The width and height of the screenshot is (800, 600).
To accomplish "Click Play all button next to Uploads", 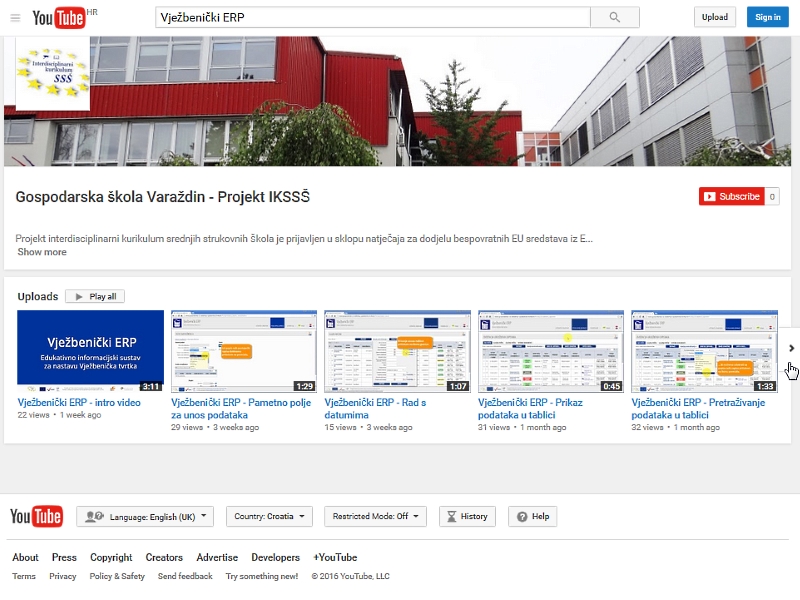I will (x=95, y=296).
